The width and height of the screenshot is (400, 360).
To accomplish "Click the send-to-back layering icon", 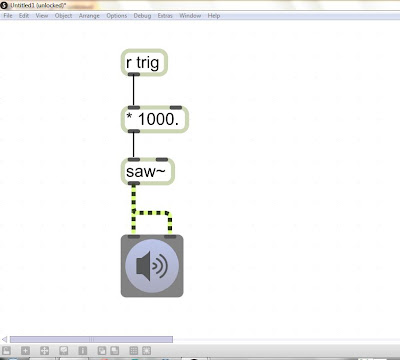I will pos(114,351).
